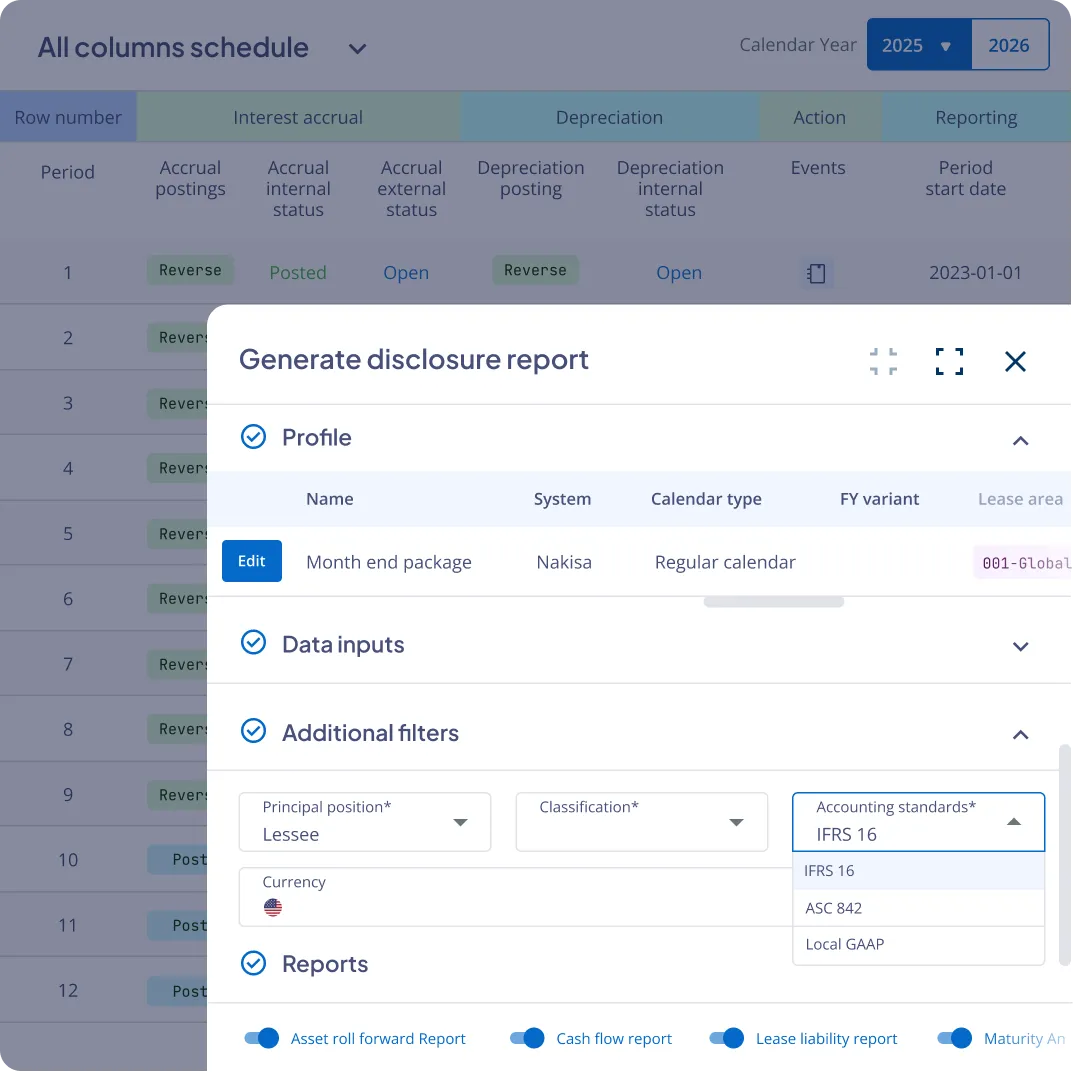Click the exit fullscreen icon in dialog header
Viewport: 1073px width, 1073px height.
tap(883, 361)
